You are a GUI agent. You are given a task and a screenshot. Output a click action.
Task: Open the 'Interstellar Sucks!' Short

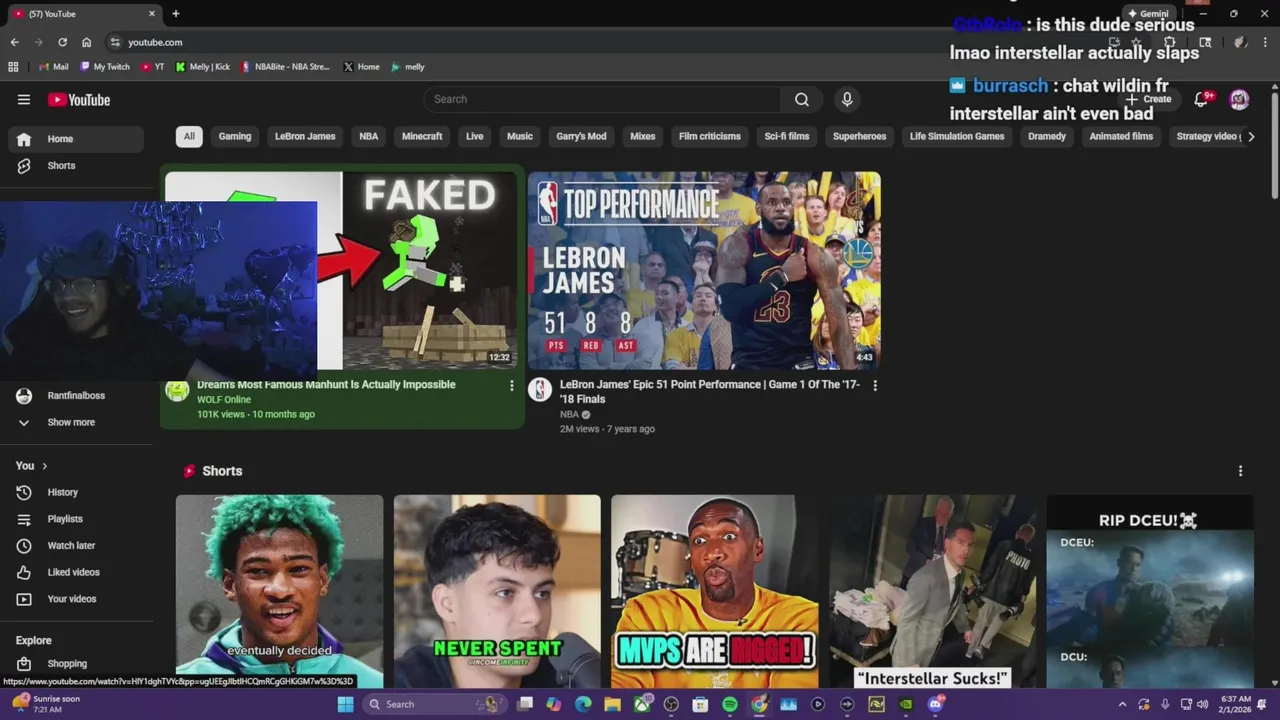pyautogui.click(x=932, y=591)
